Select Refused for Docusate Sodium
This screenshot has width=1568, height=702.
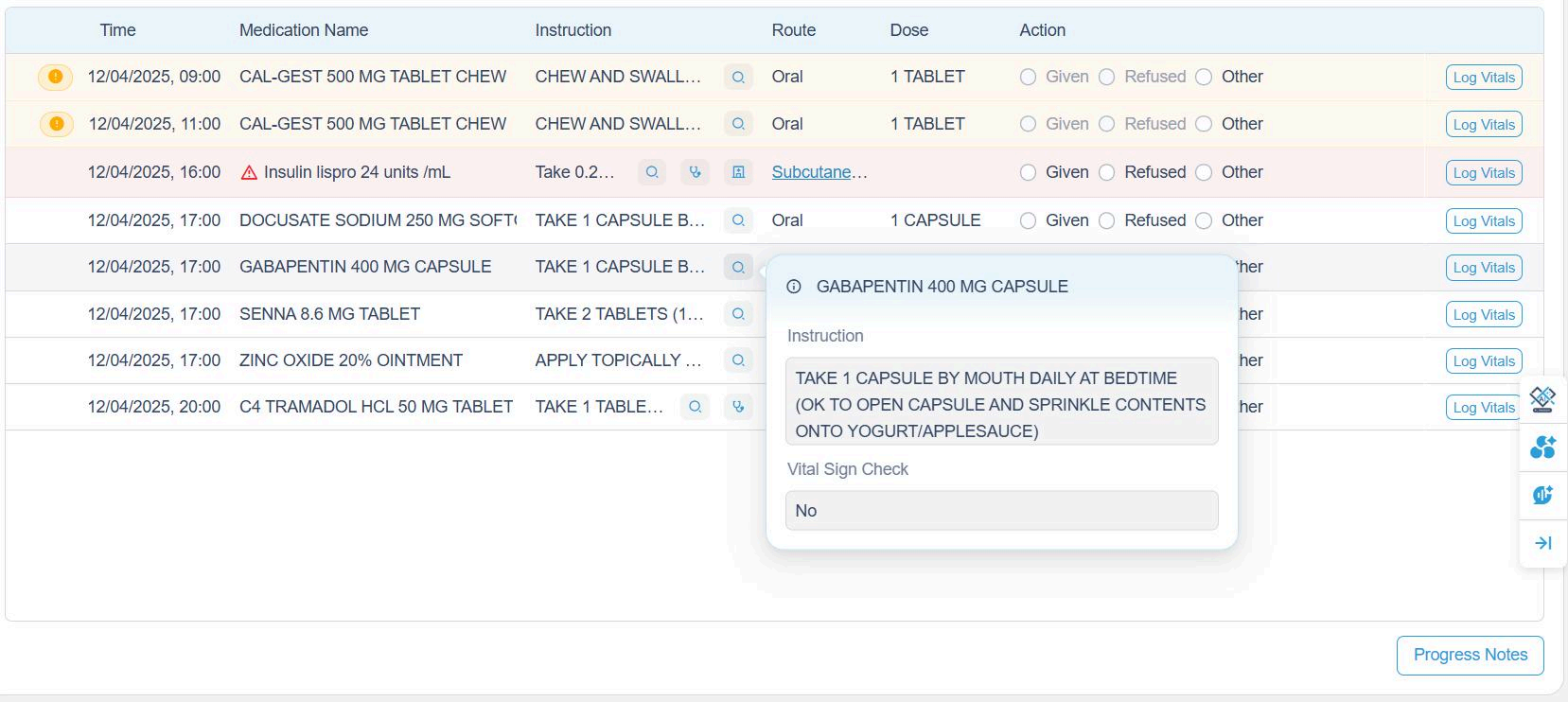[1106, 220]
